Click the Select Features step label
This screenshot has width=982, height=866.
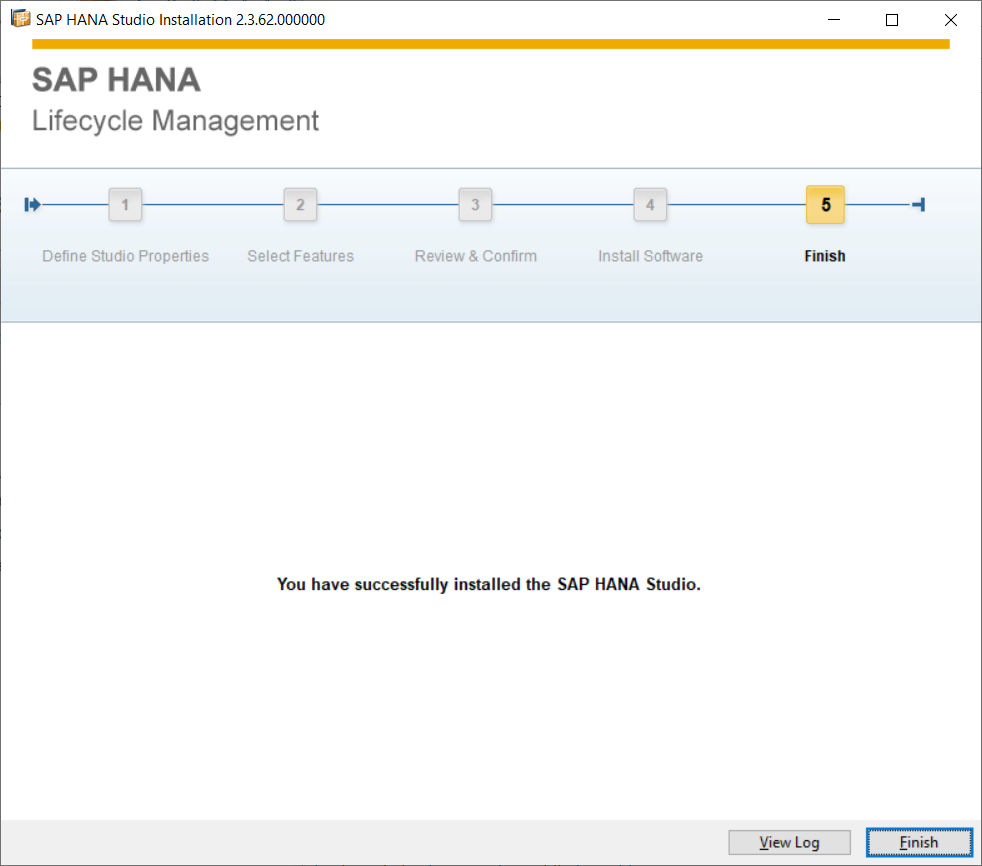coord(300,256)
